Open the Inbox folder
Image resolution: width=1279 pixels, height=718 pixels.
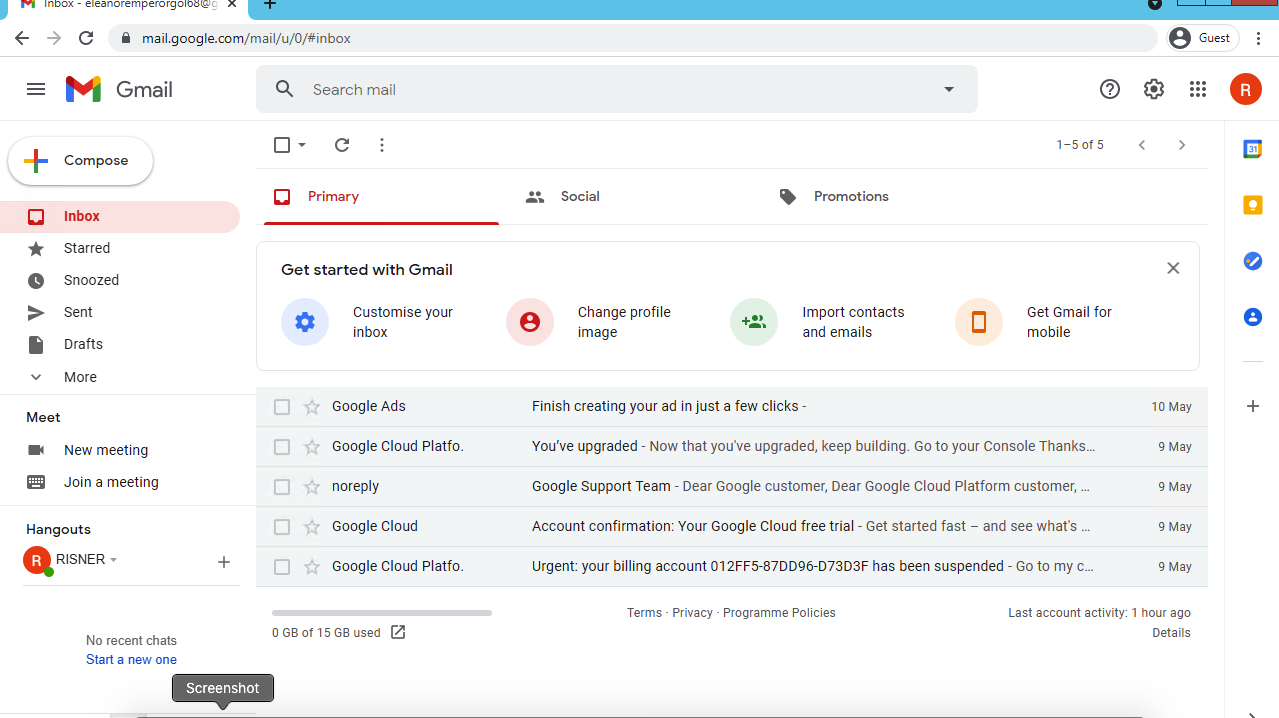pos(120,216)
